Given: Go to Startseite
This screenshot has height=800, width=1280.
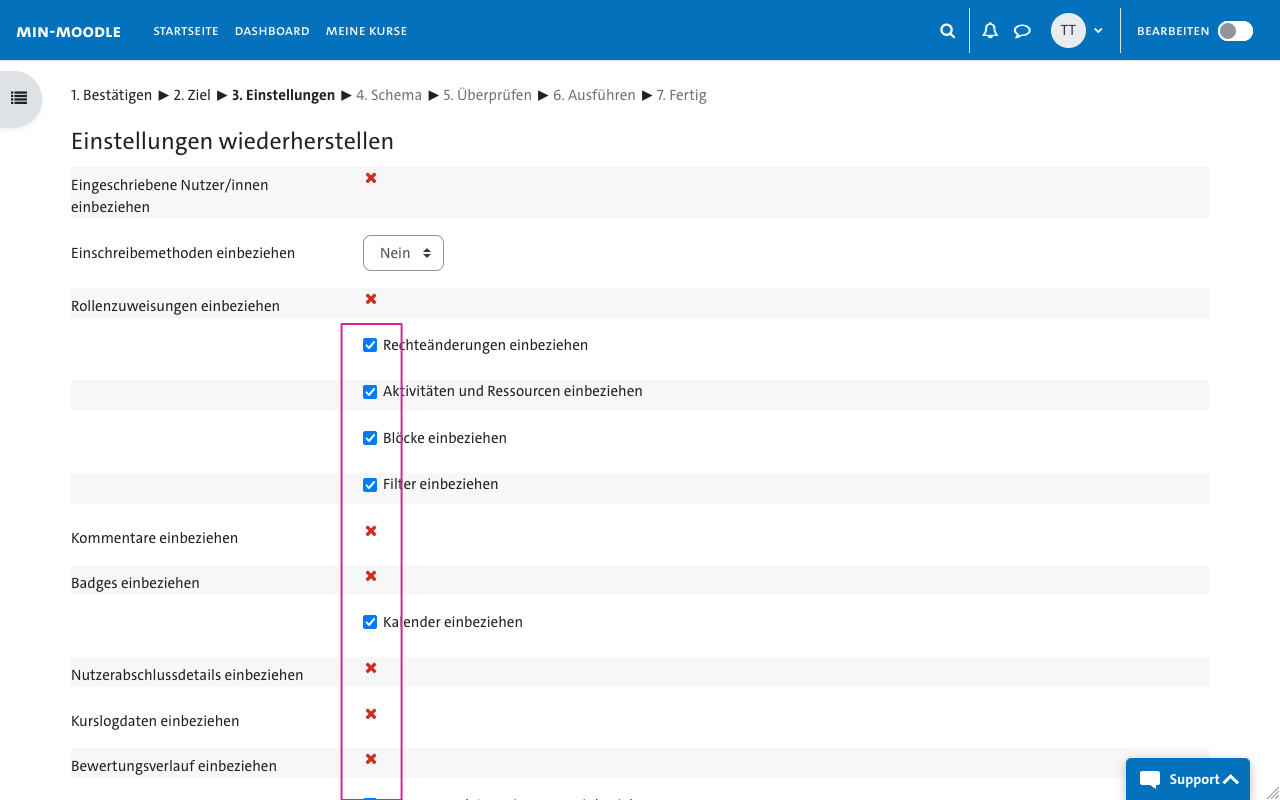Looking at the screenshot, I should pyautogui.click(x=186, y=31).
